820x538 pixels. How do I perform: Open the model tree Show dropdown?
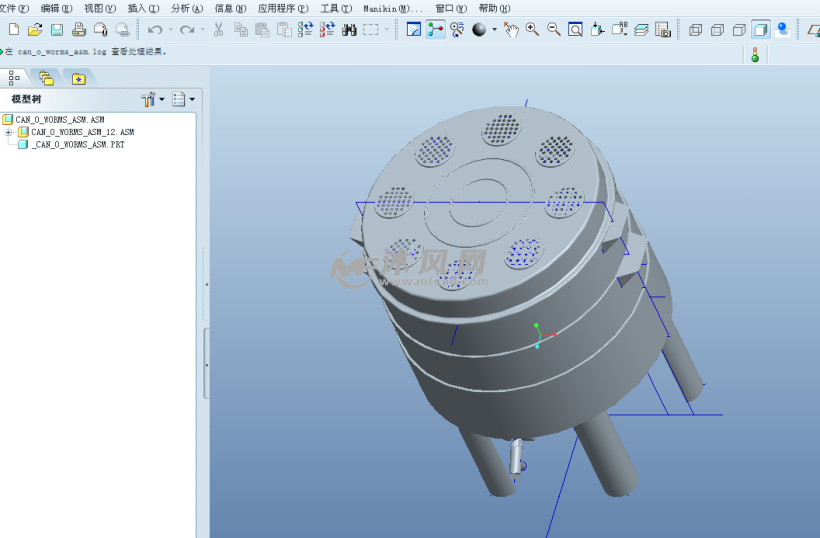coord(183,99)
